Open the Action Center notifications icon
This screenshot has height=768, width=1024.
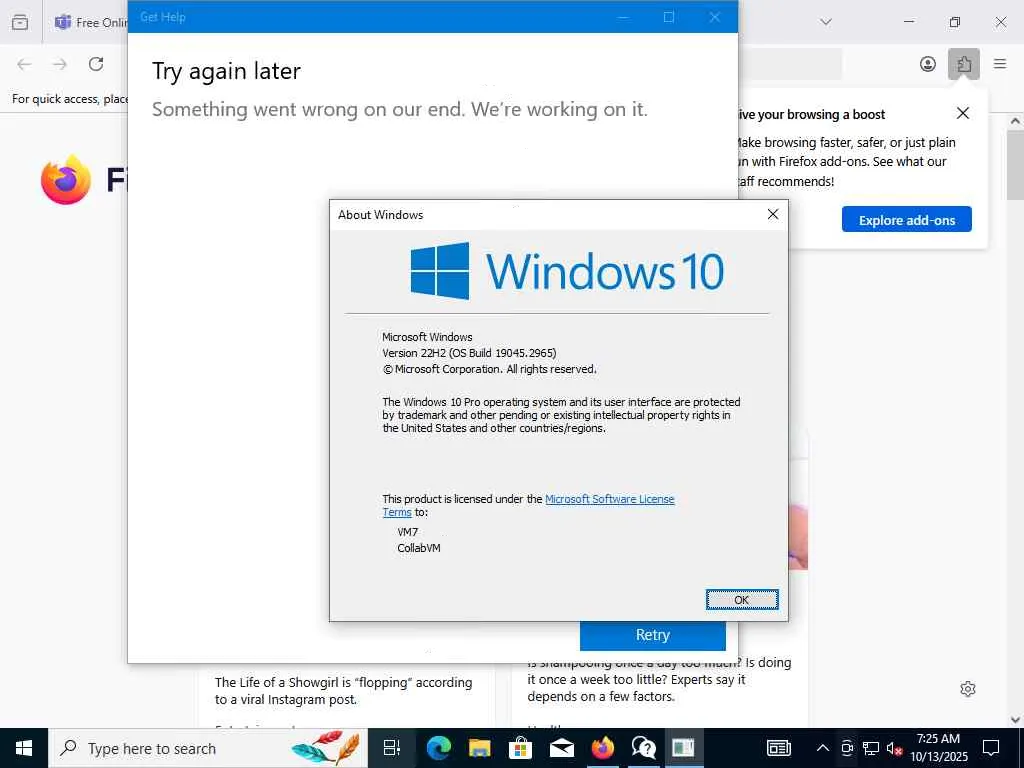tap(991, 748)
